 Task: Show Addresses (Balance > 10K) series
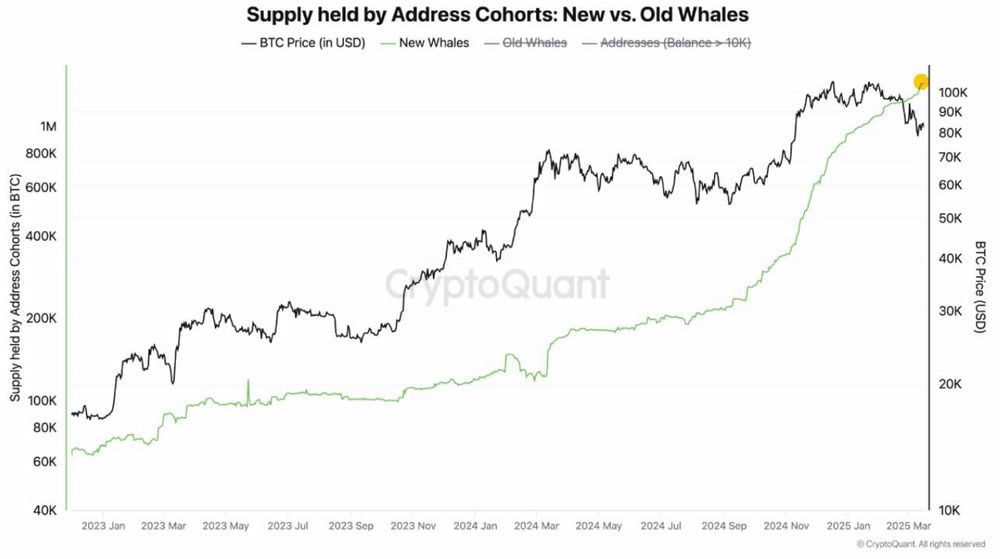[x=666, y=43]
